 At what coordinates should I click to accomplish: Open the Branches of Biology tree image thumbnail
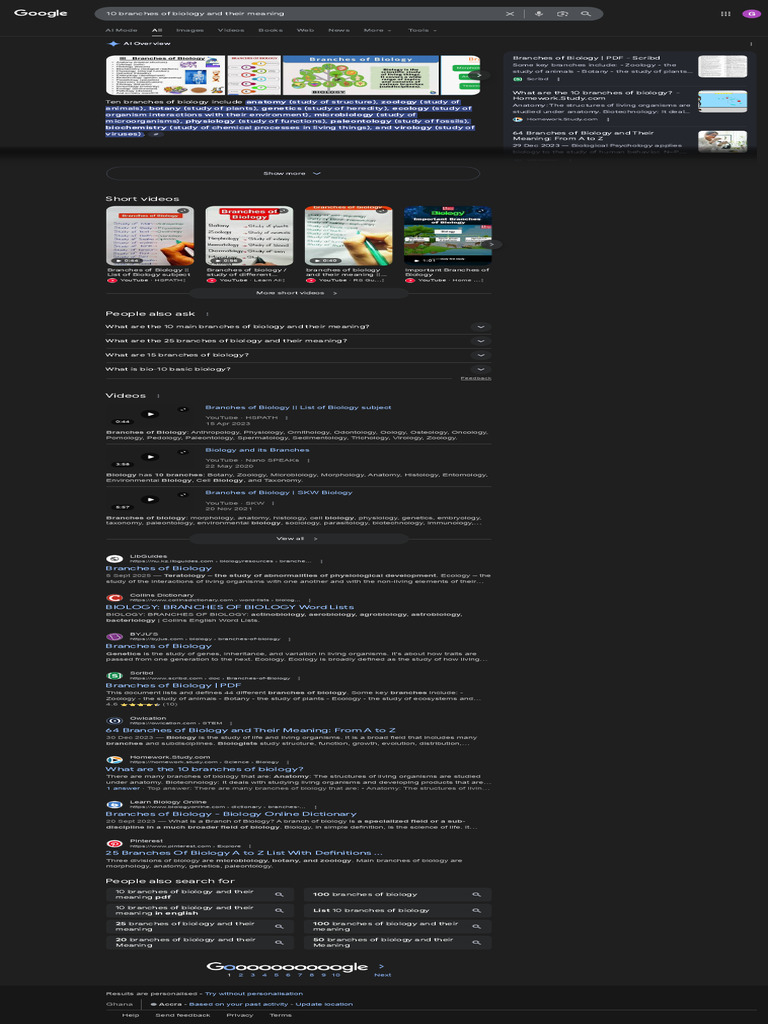click(x=360, y=75)
